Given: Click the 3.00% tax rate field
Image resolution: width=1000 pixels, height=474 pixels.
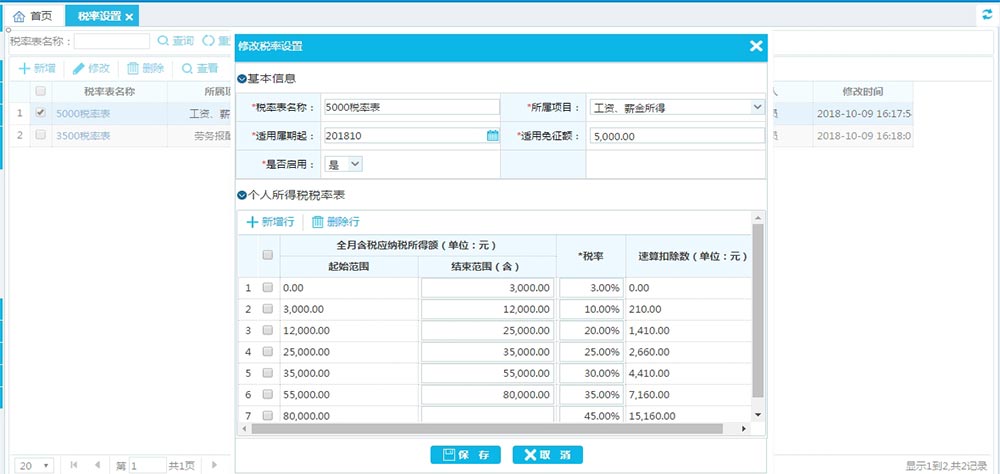Looking at the screenshot, I should 591,288.
